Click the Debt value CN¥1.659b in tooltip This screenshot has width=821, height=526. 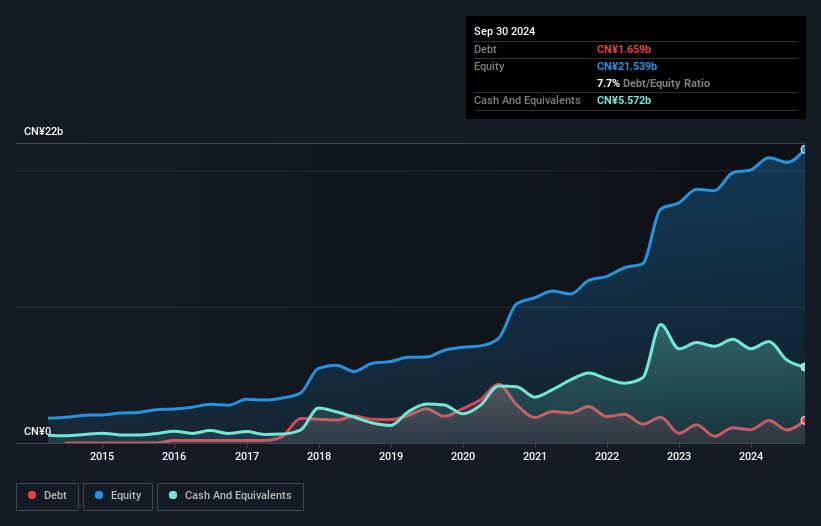pos(624,49)
